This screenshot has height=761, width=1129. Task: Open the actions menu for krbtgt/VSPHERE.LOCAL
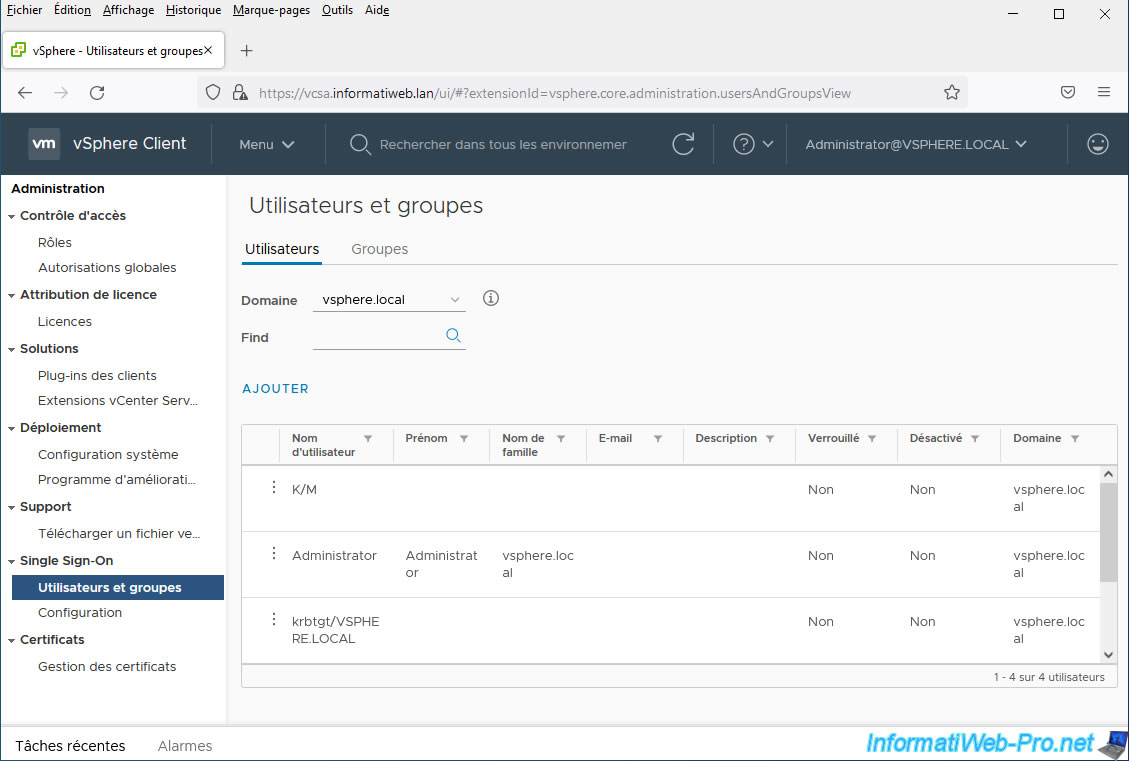[x=274, y=619]
